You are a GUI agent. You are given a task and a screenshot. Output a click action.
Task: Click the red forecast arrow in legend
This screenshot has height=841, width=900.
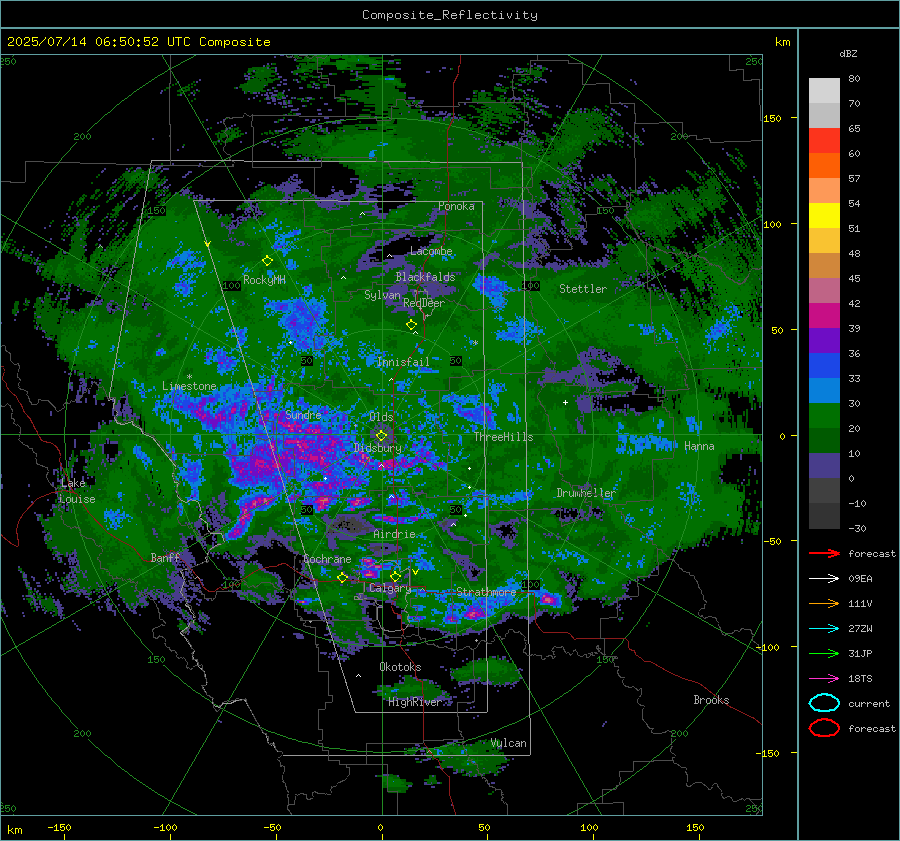(x=824, y=553)
